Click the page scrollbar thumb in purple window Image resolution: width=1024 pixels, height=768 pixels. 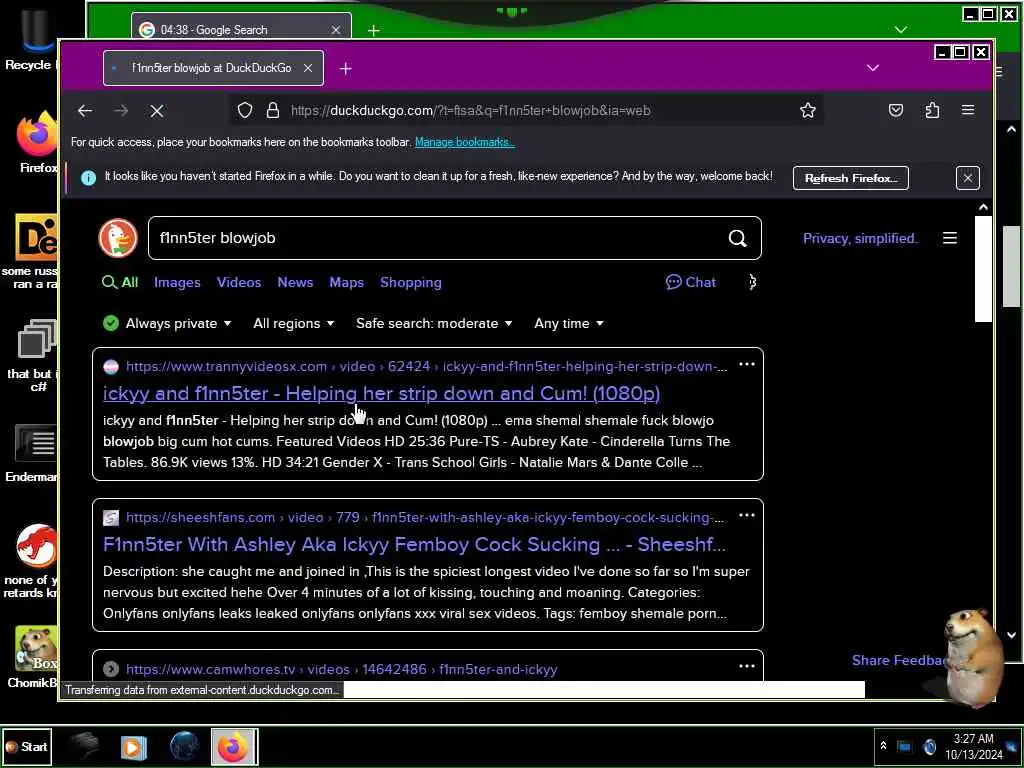pos(983,269)
